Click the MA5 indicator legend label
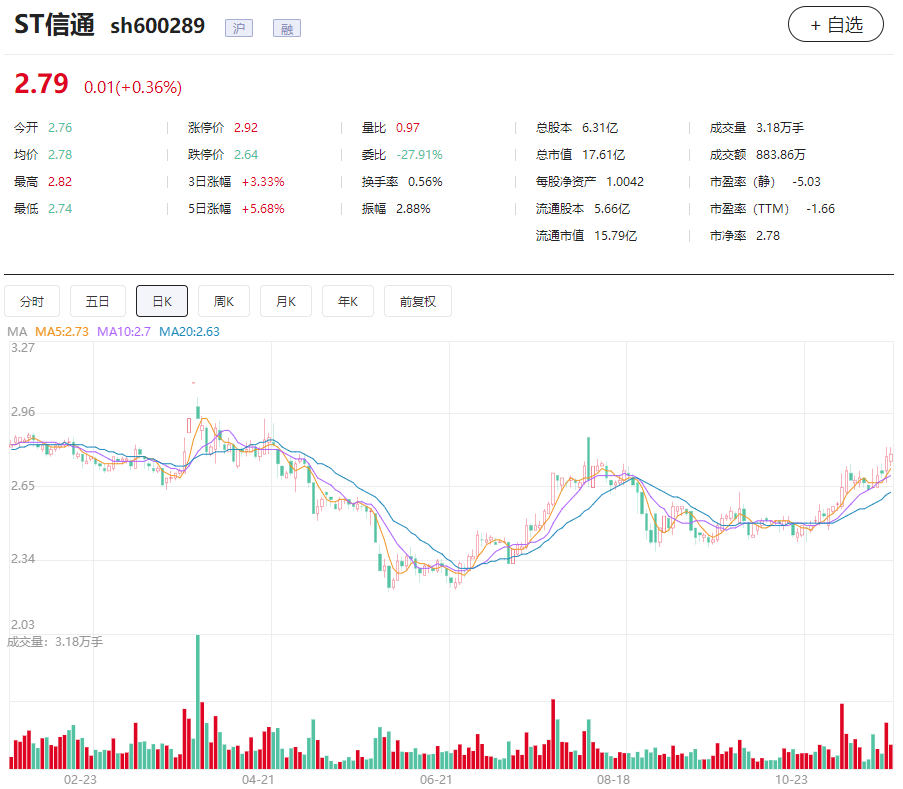Image resolution: width=903 pixels, height=789 pixels. coord(63,332)
